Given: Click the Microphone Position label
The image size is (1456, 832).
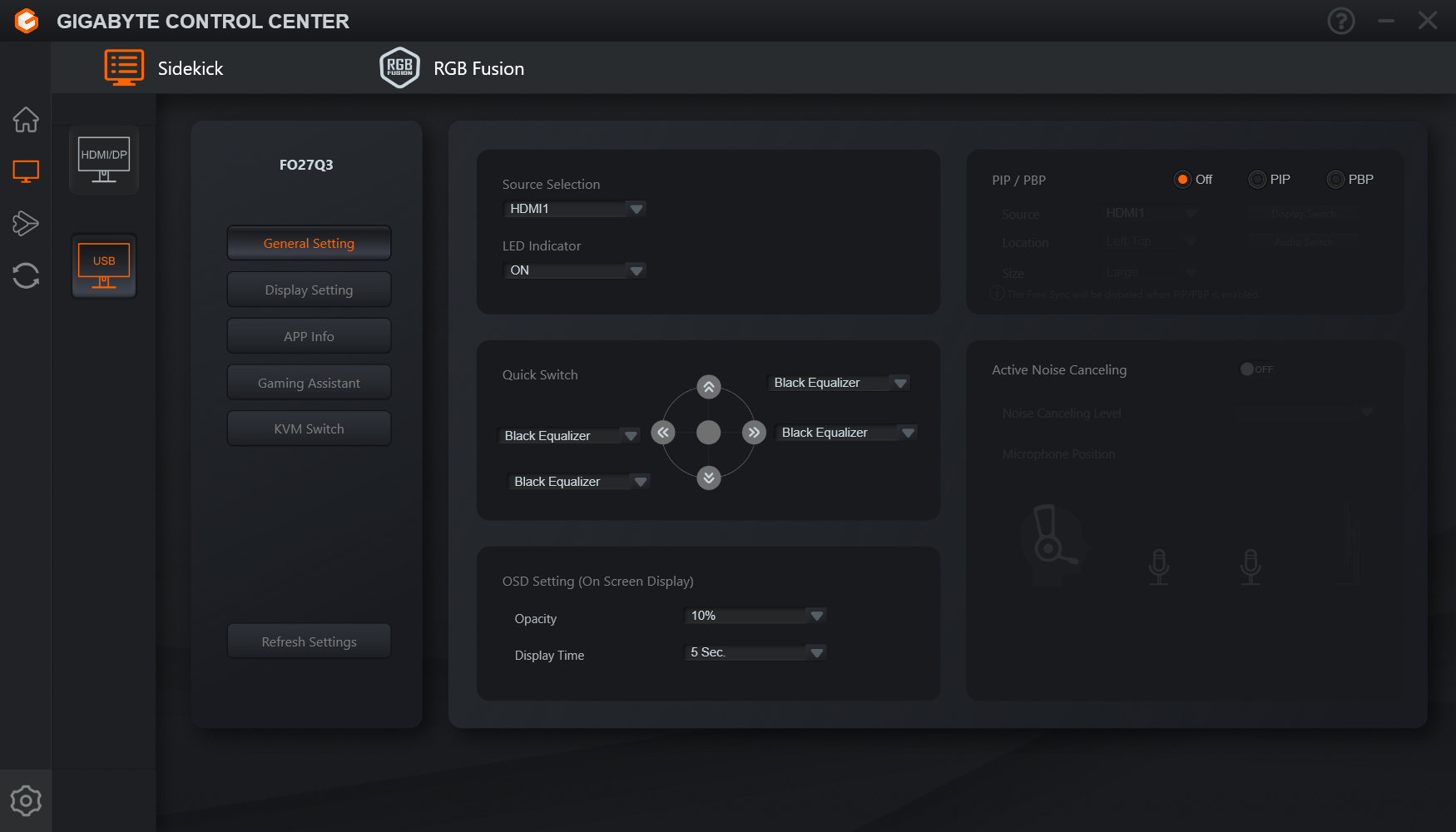Looking at the screenshot, I should tap(1058, 454).
